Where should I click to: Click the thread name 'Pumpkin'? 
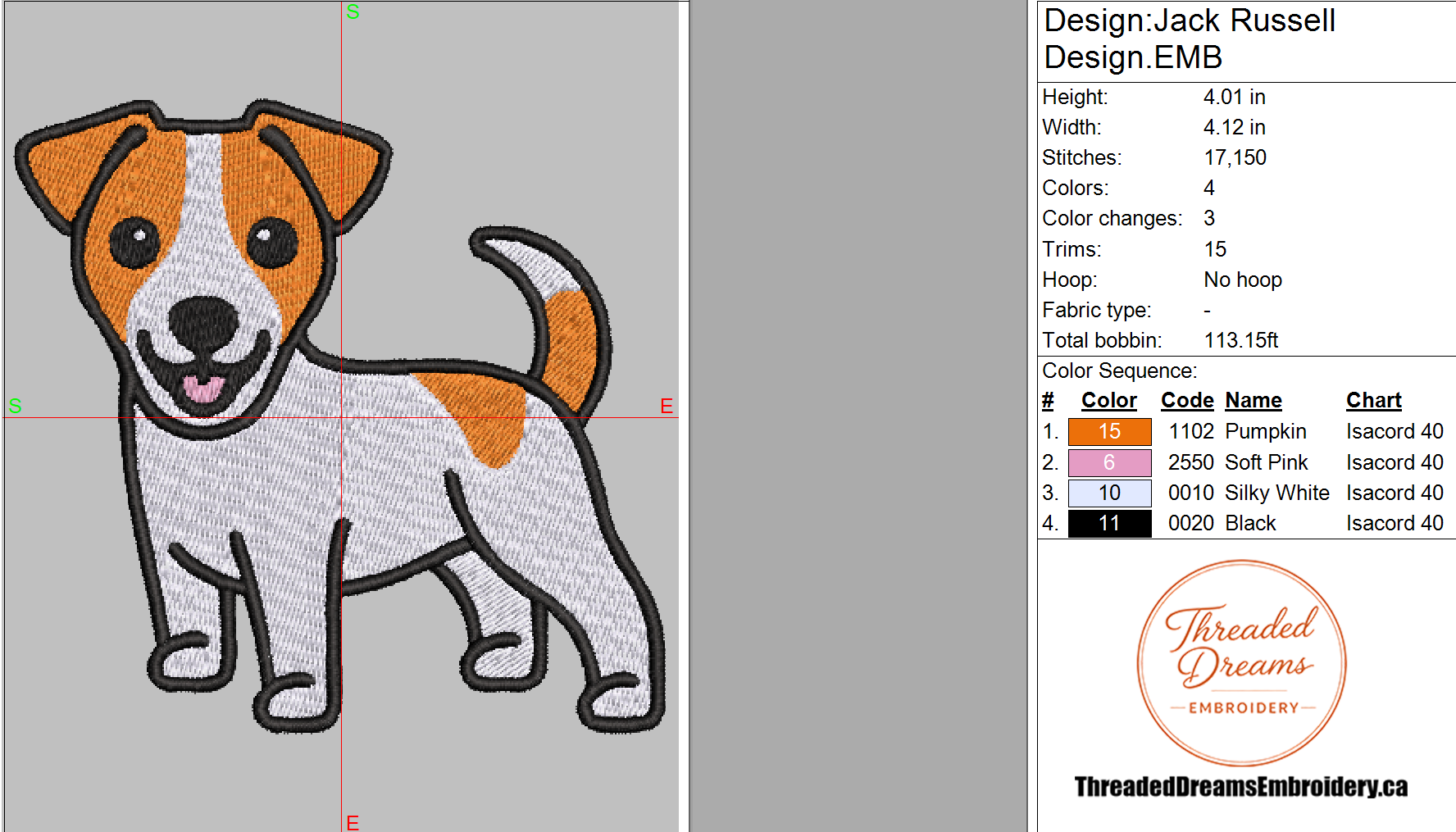pos(1265,431)
